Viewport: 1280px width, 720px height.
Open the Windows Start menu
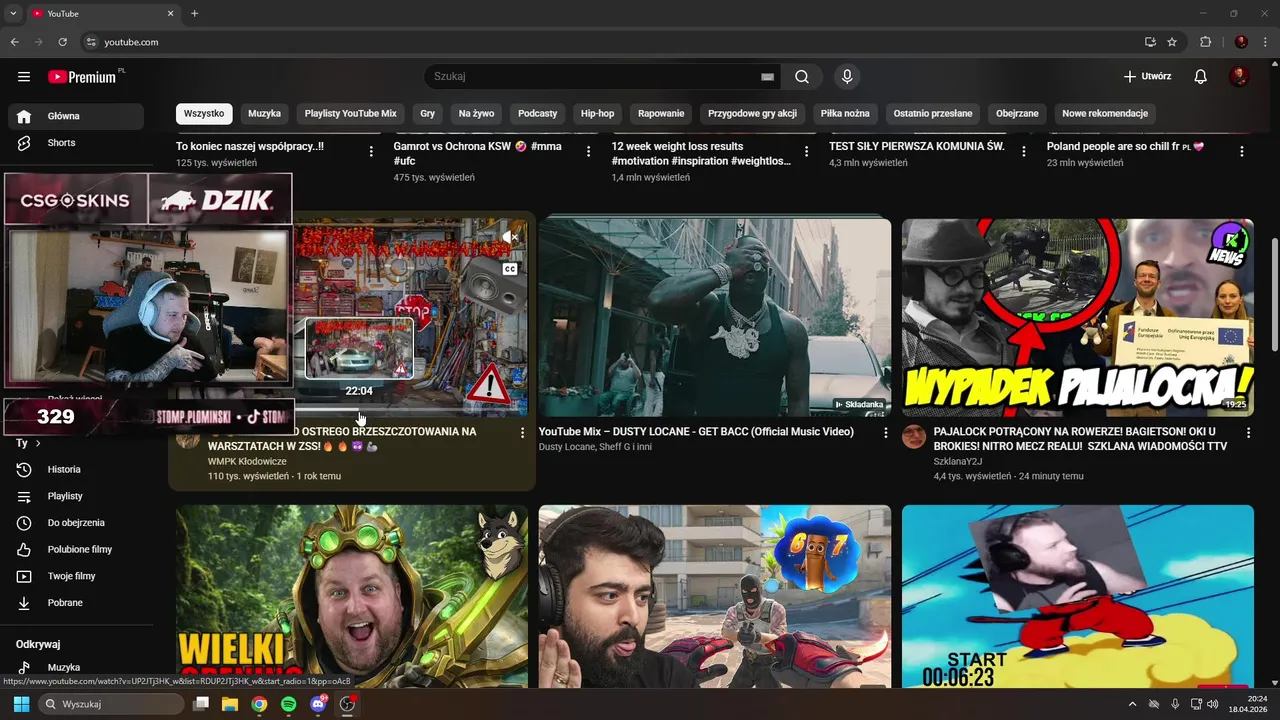tap(21, 704)
